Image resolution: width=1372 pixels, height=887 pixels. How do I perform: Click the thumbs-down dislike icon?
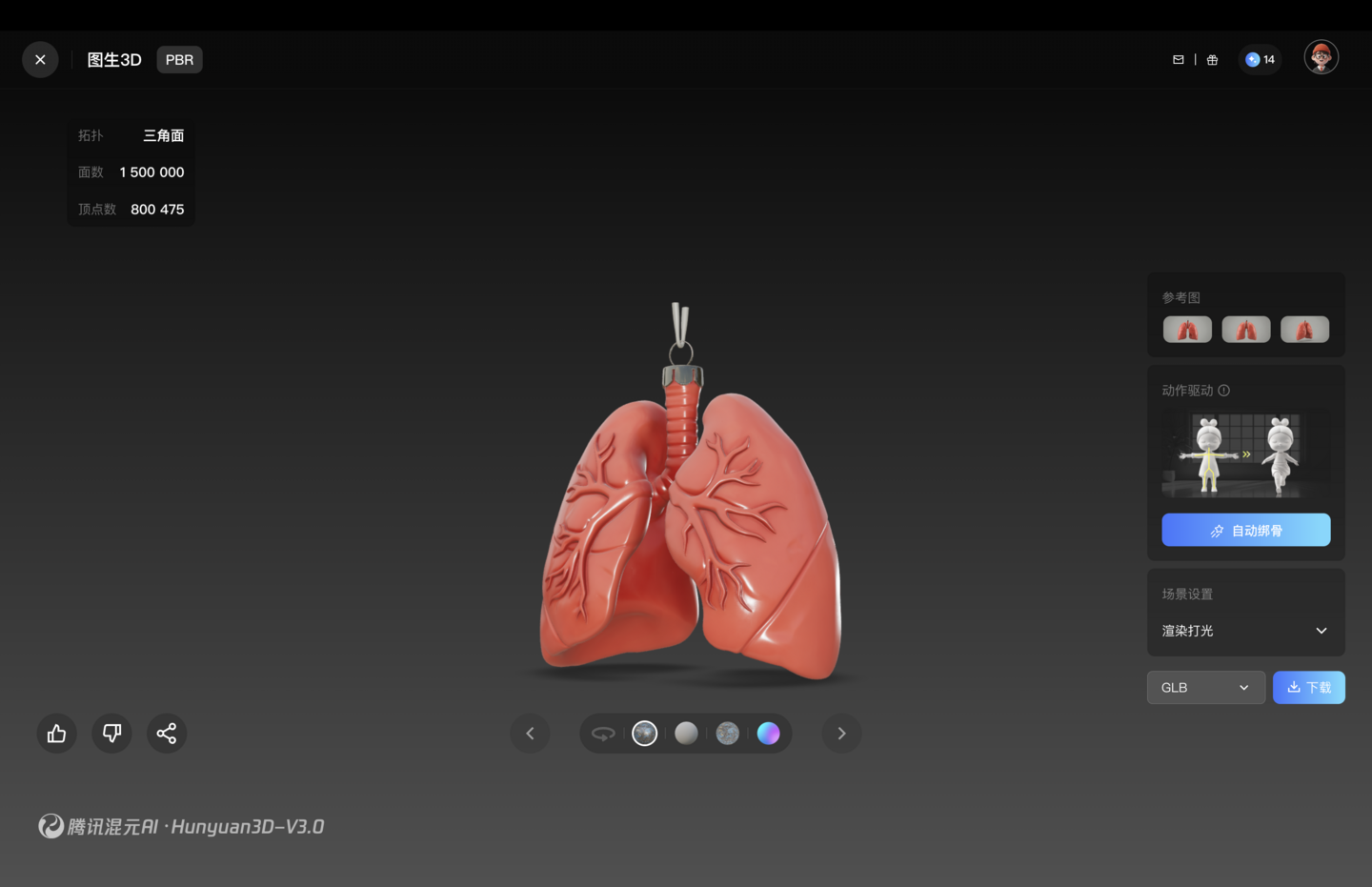[111, 733]
